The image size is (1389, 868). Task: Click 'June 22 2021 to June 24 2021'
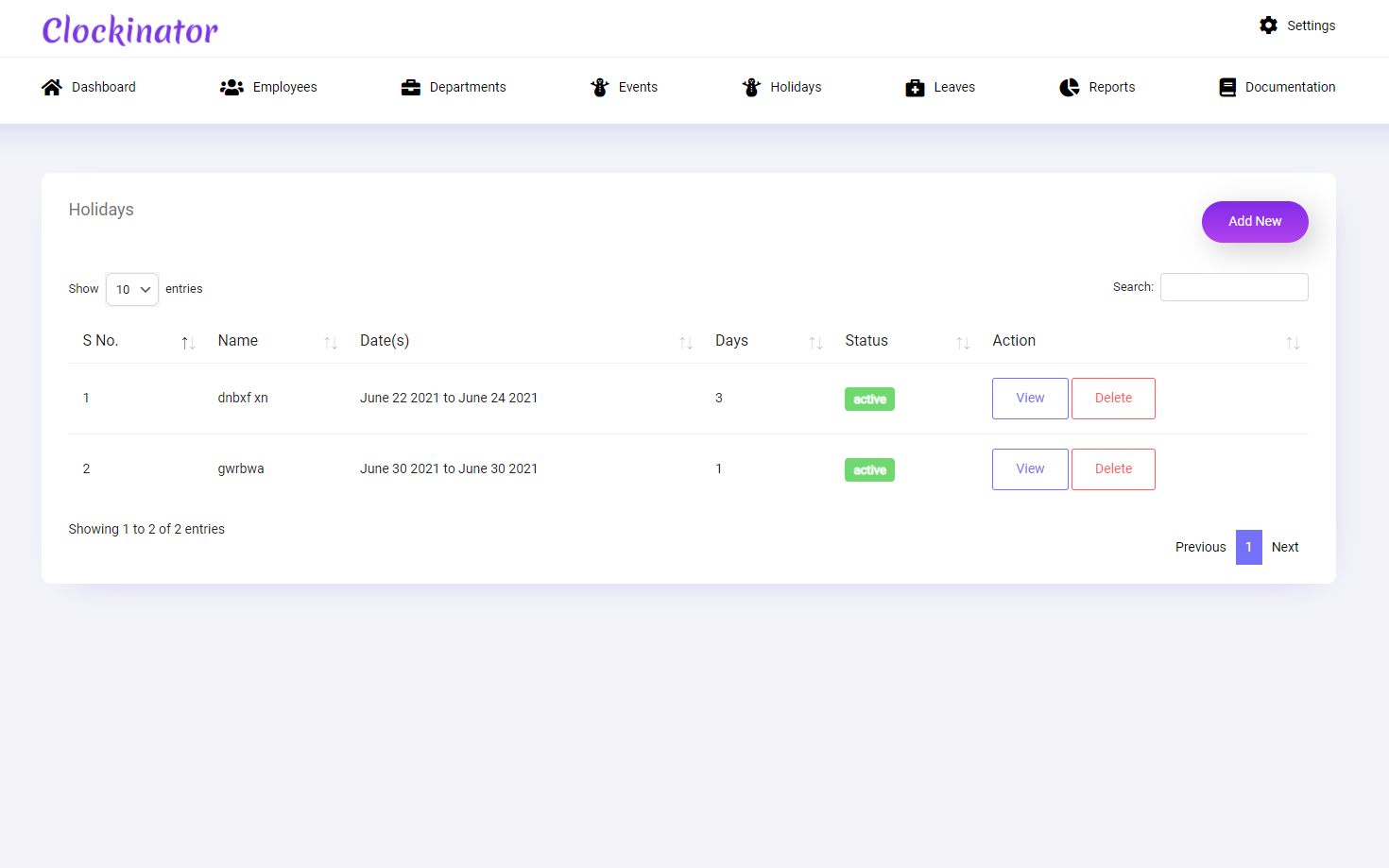(449, 398)
